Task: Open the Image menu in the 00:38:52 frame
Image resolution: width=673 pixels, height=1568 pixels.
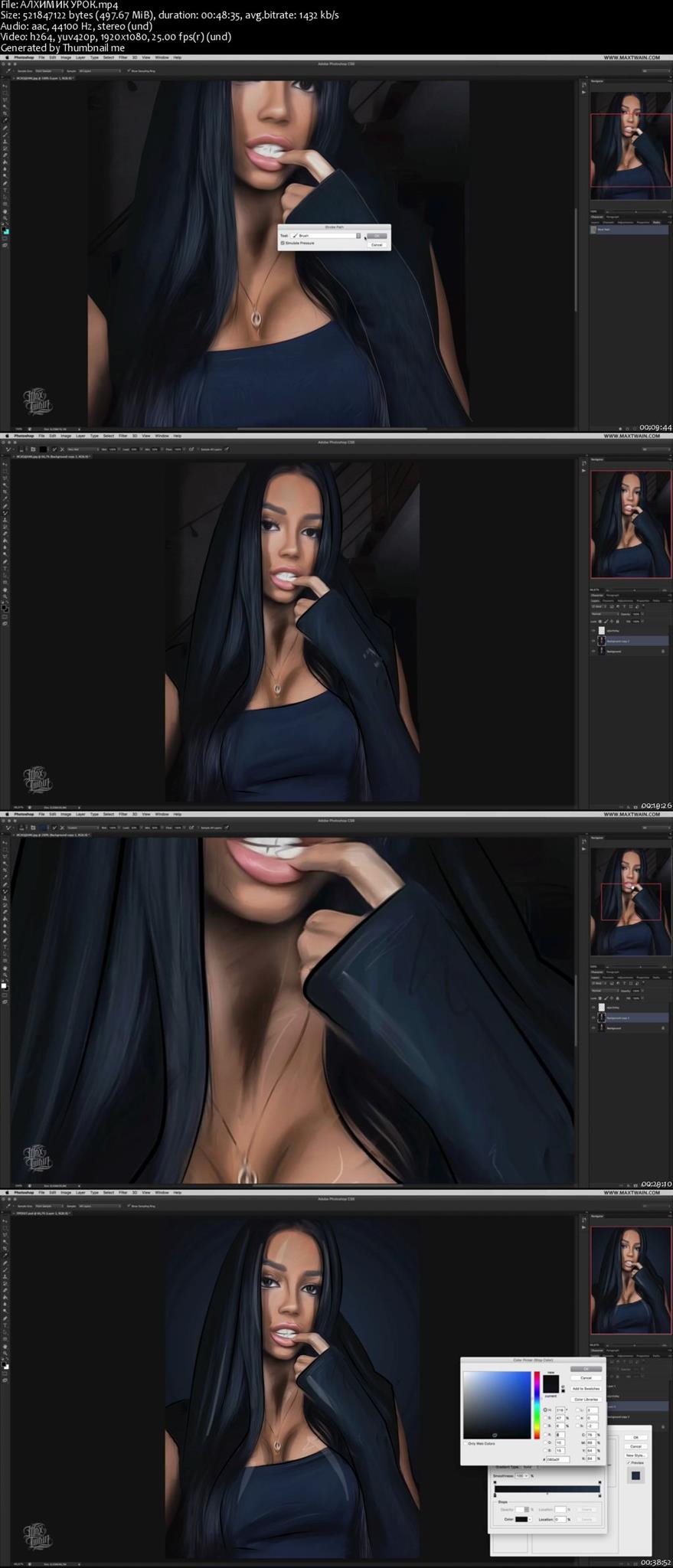Action: click(x=66, y=1192)
